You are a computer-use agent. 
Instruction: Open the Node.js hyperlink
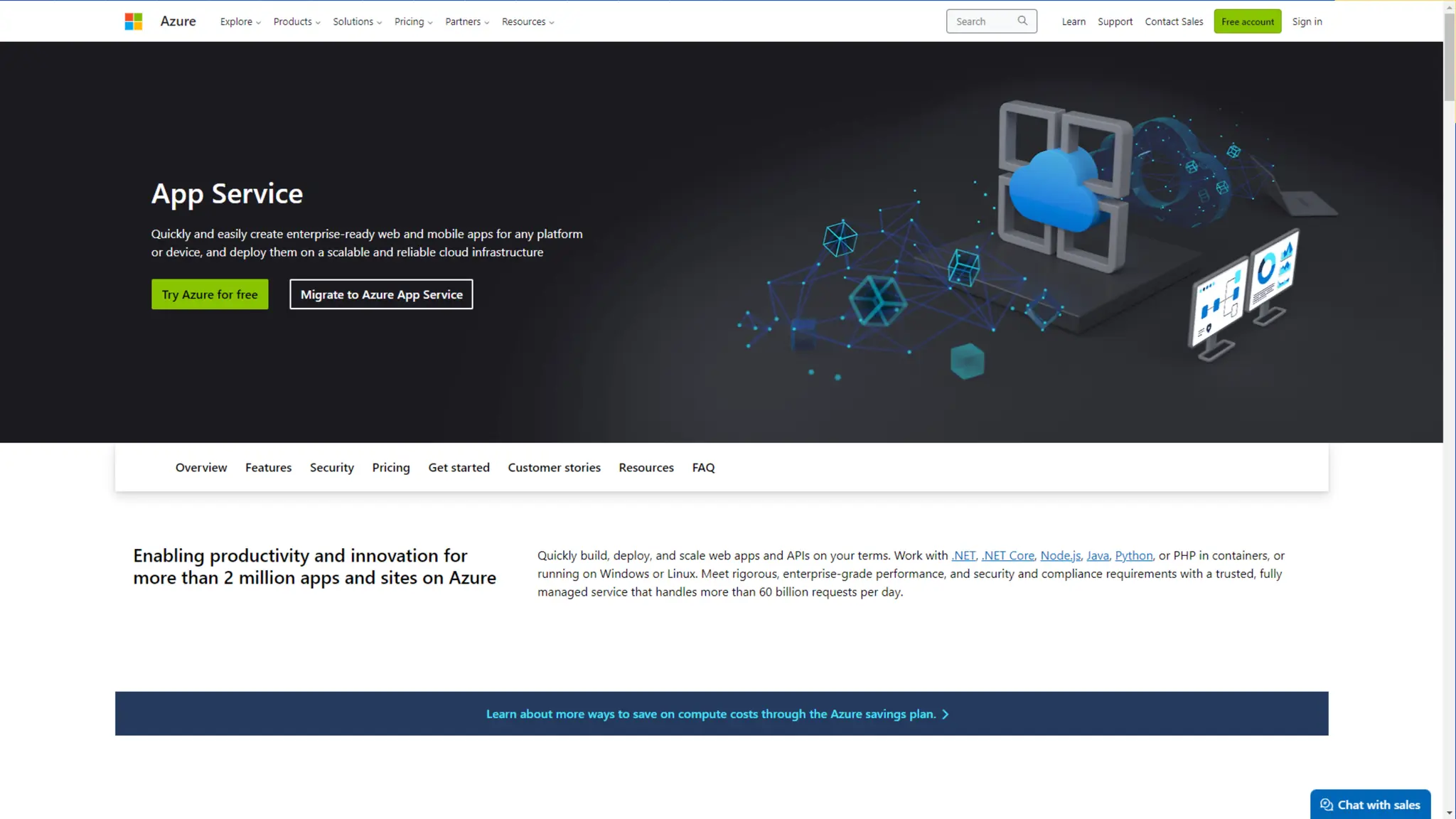[x=1060, y=556]
